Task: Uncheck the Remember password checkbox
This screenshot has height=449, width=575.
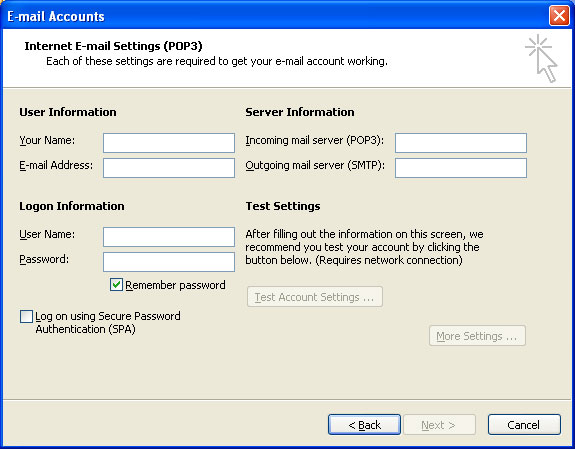Action: tap(116, 285)
